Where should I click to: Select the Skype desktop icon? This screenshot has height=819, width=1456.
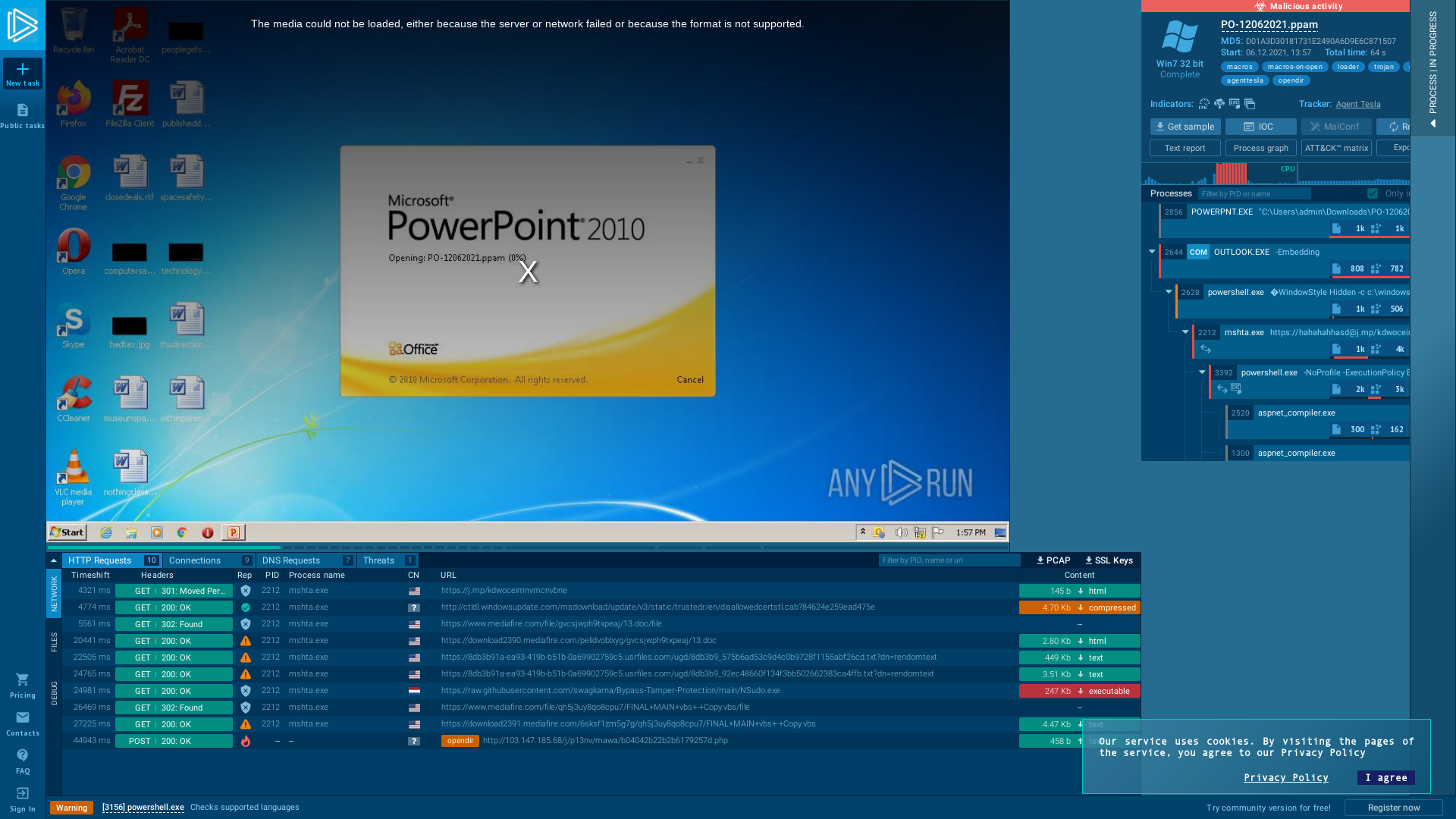point(74,325)
